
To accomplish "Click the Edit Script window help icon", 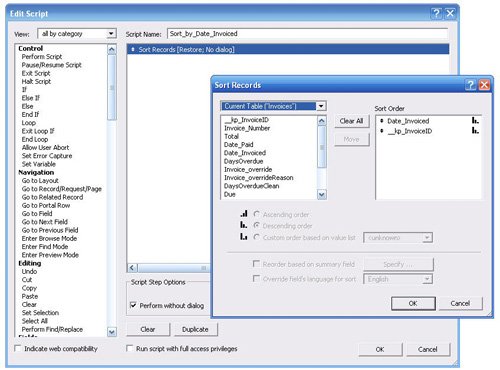I will pos(436,13).
